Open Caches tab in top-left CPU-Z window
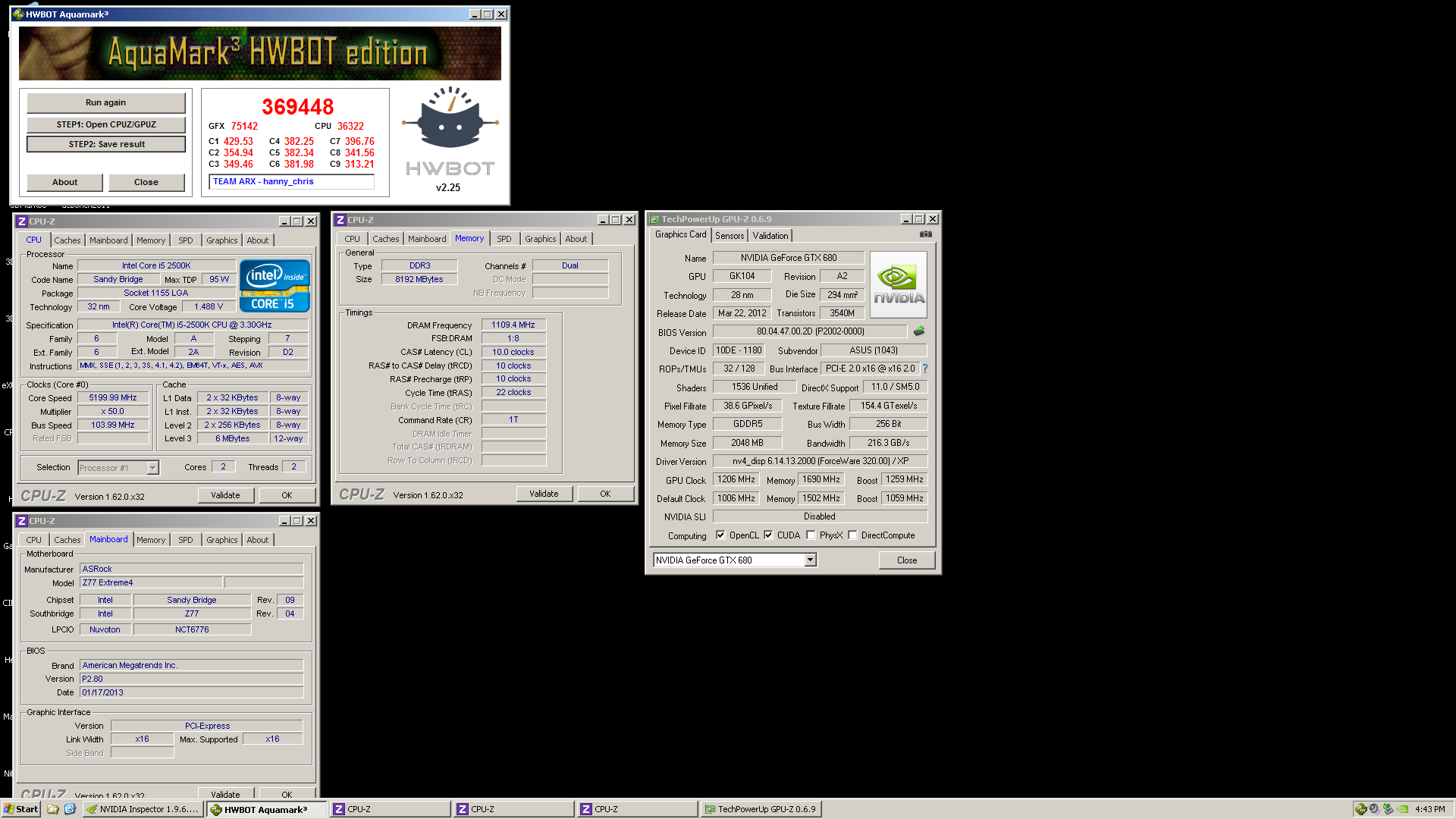This screenshot has height=819, width=1456. pos(67,240)
